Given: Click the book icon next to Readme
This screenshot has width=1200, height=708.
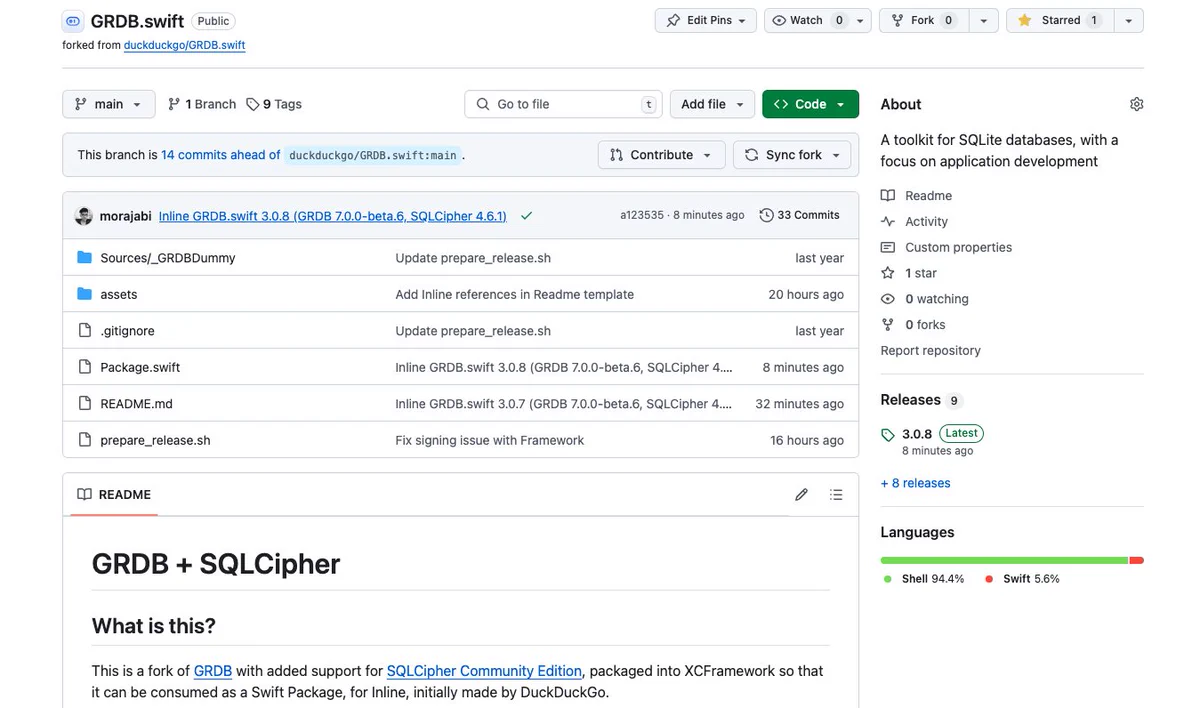Looking at the screenshot, I should [888, 196].
